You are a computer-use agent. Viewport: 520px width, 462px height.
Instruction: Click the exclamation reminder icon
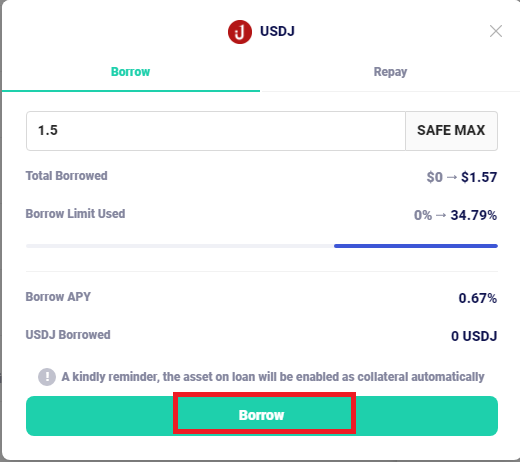[47, 377]
